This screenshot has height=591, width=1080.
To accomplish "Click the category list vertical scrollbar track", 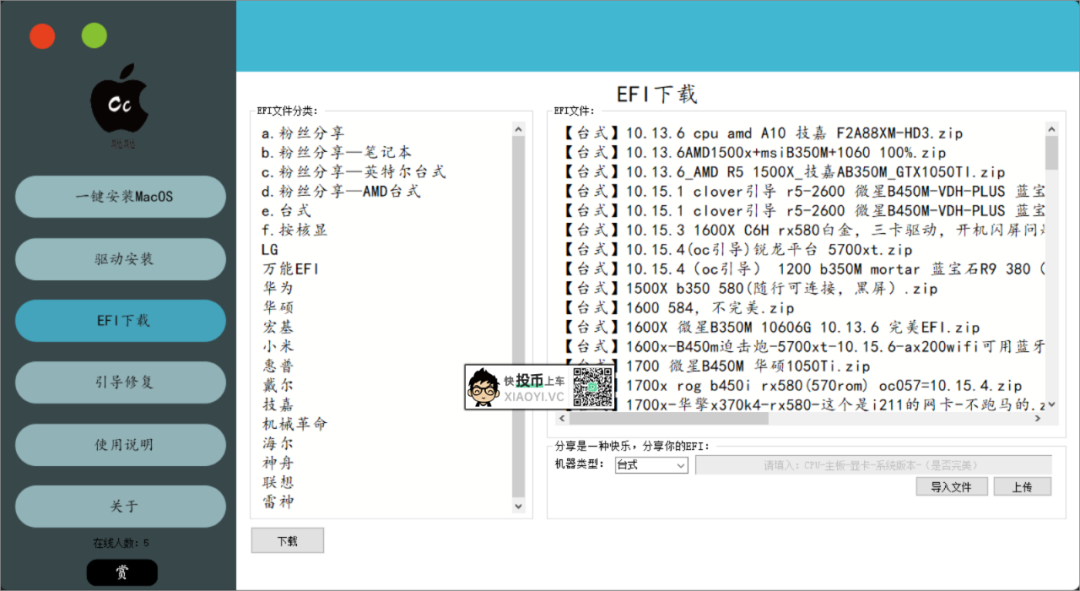I will coord(519,318).
